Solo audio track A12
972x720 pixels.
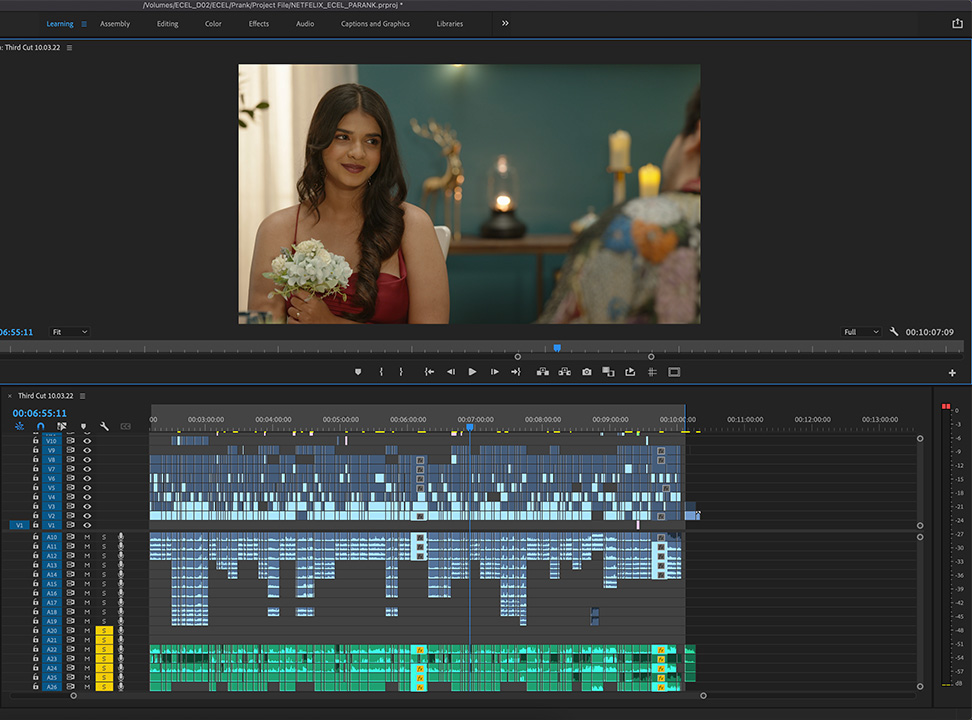click(x=104, y=556)
